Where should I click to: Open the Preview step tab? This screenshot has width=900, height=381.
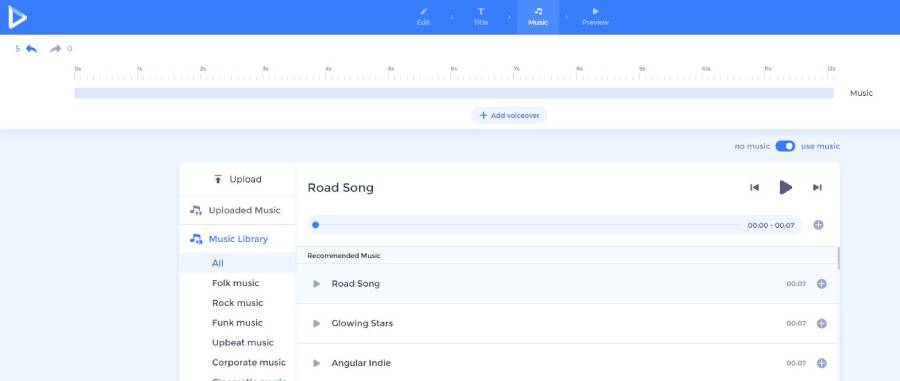point(595,17)
